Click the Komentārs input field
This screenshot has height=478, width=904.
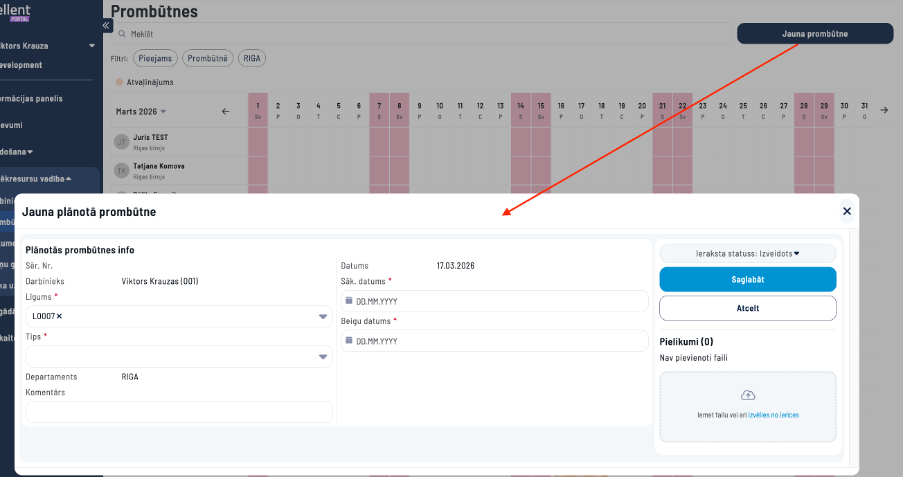[x=178, y=412]
